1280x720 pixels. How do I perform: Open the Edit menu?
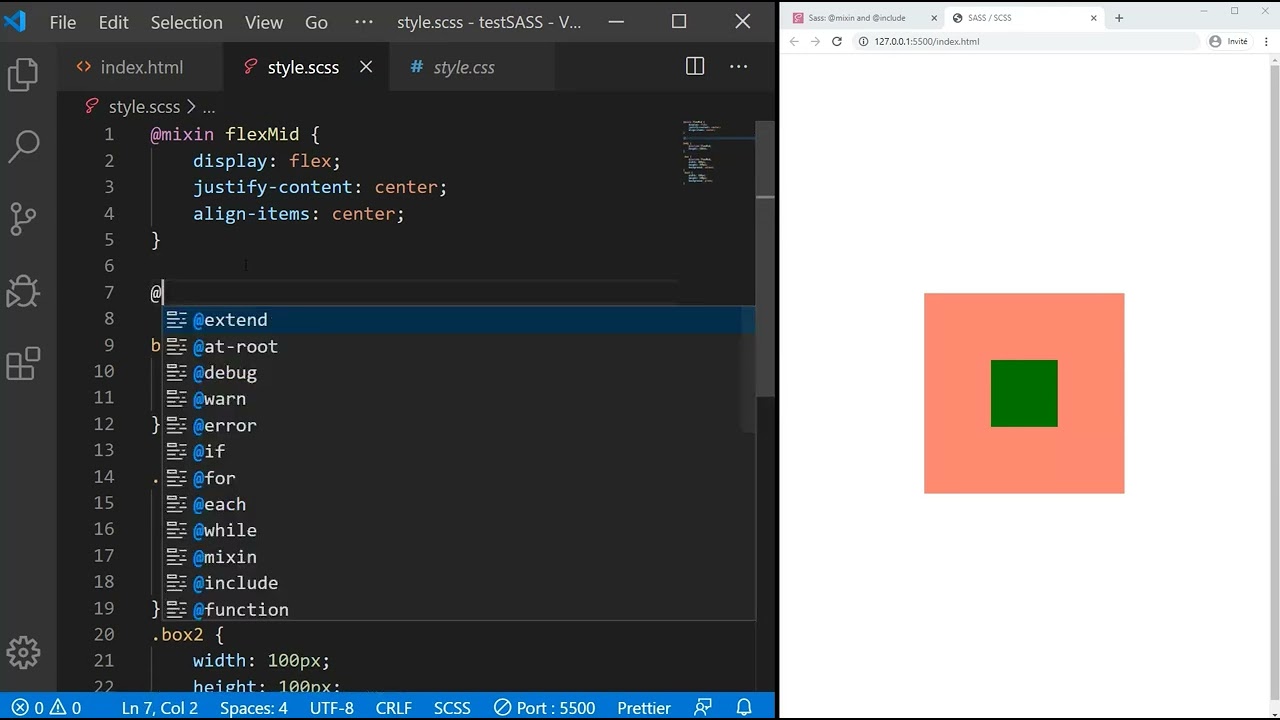point(113,21)
